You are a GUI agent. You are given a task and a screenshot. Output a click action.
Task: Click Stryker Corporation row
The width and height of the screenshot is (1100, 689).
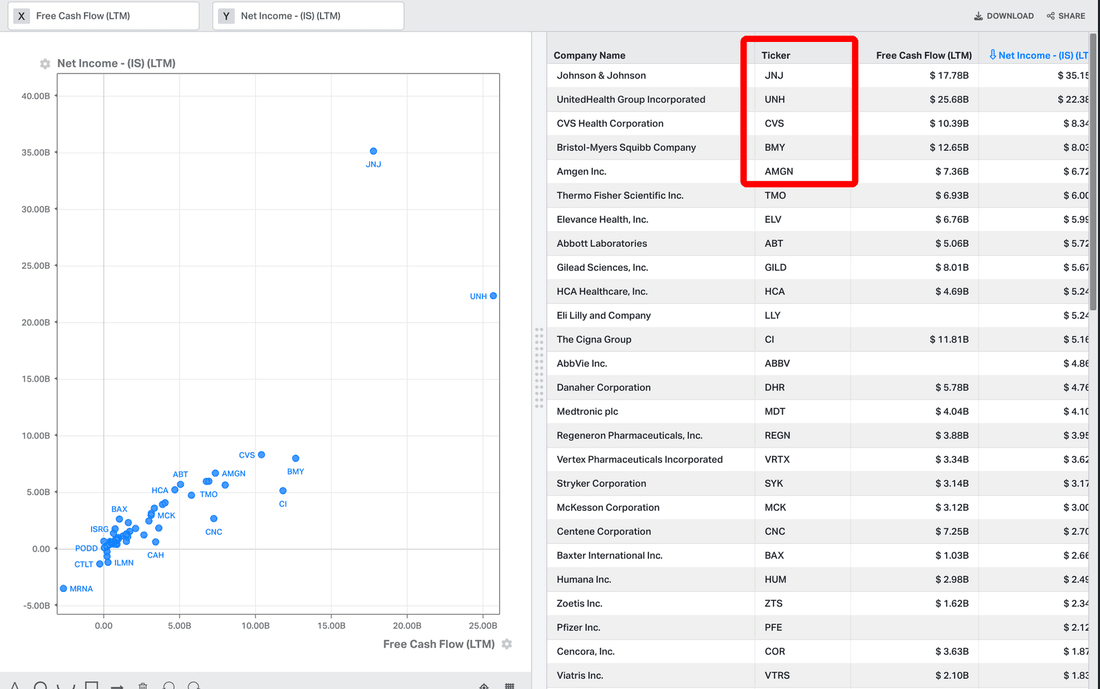818,483
